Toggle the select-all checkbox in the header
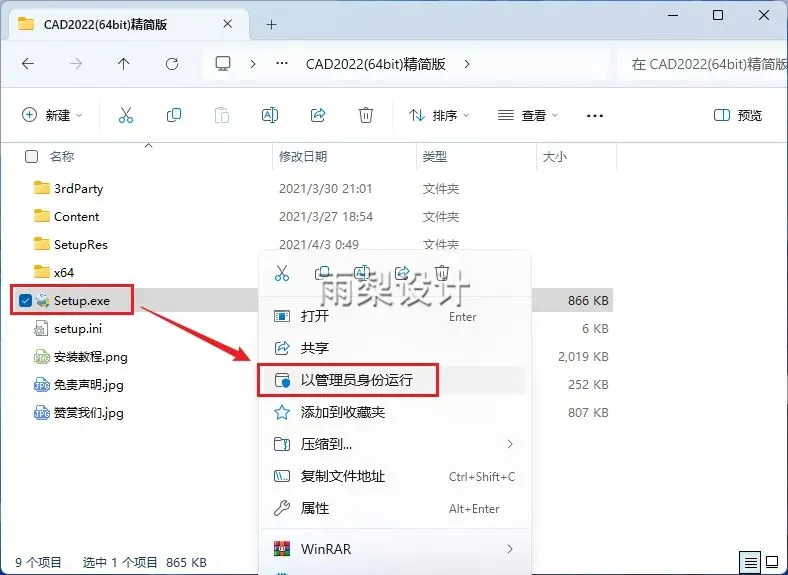The width and height of the screenshot is (788, 575). (x=31, y=156)
